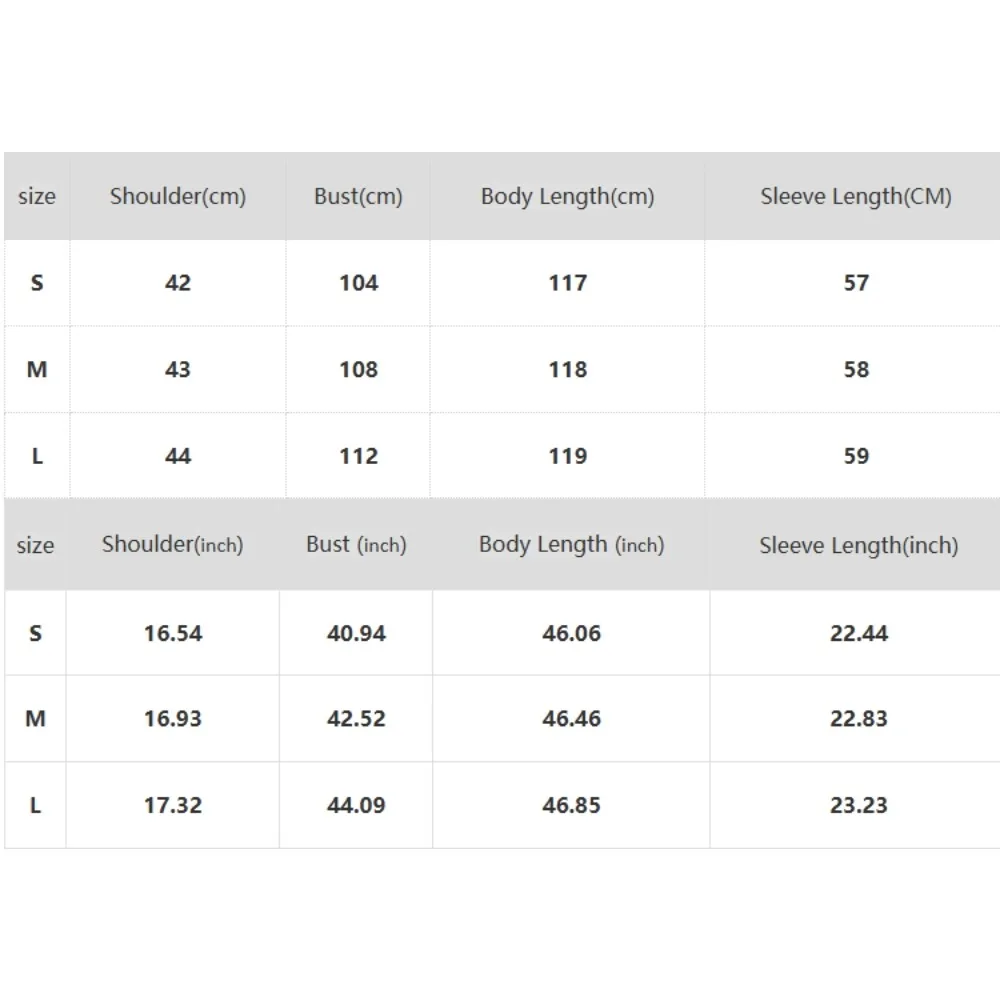Select the Body Length(cm) header cell
Screen dimensions: 1000x1000
(x=567, y=196)
